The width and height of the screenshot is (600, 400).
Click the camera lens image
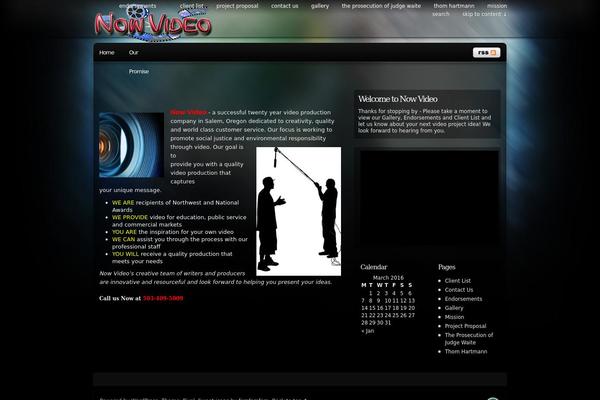(131, 145)
